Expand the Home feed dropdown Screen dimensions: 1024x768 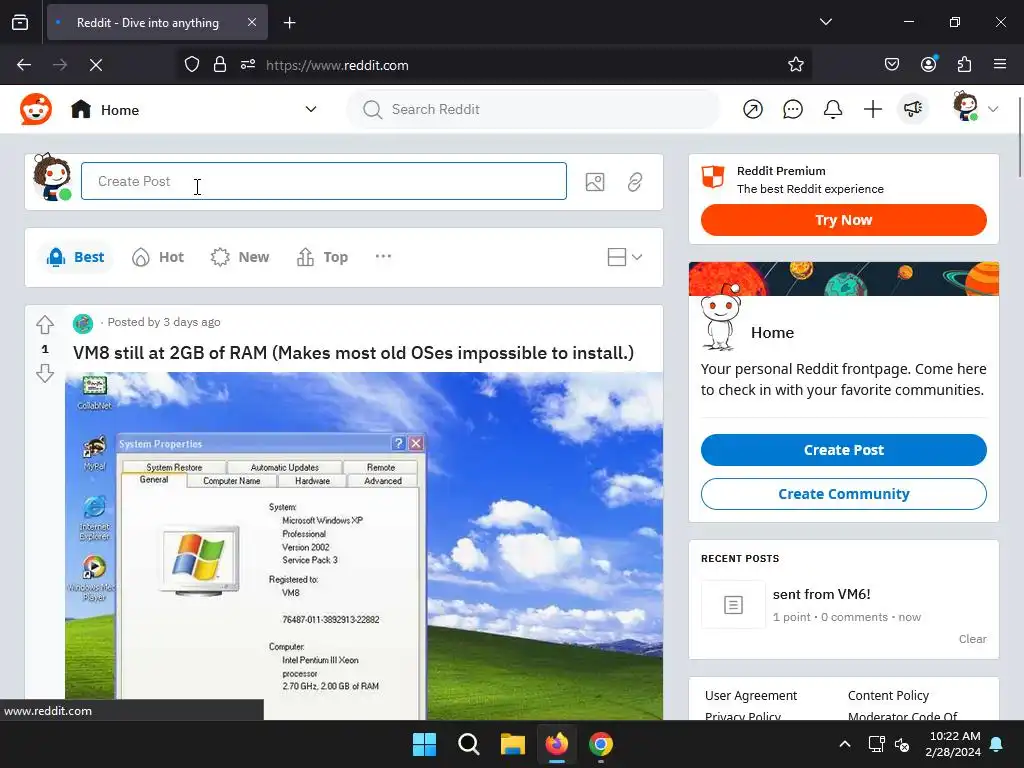(311, 110)
